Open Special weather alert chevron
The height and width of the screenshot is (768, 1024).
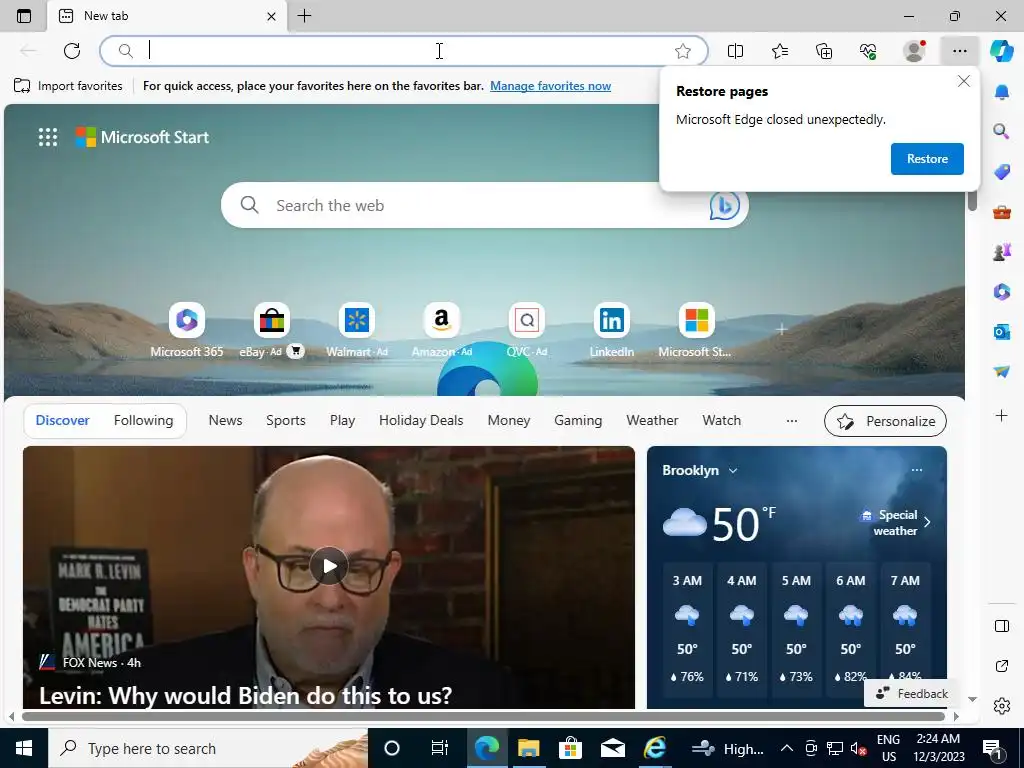coord(927,522)
